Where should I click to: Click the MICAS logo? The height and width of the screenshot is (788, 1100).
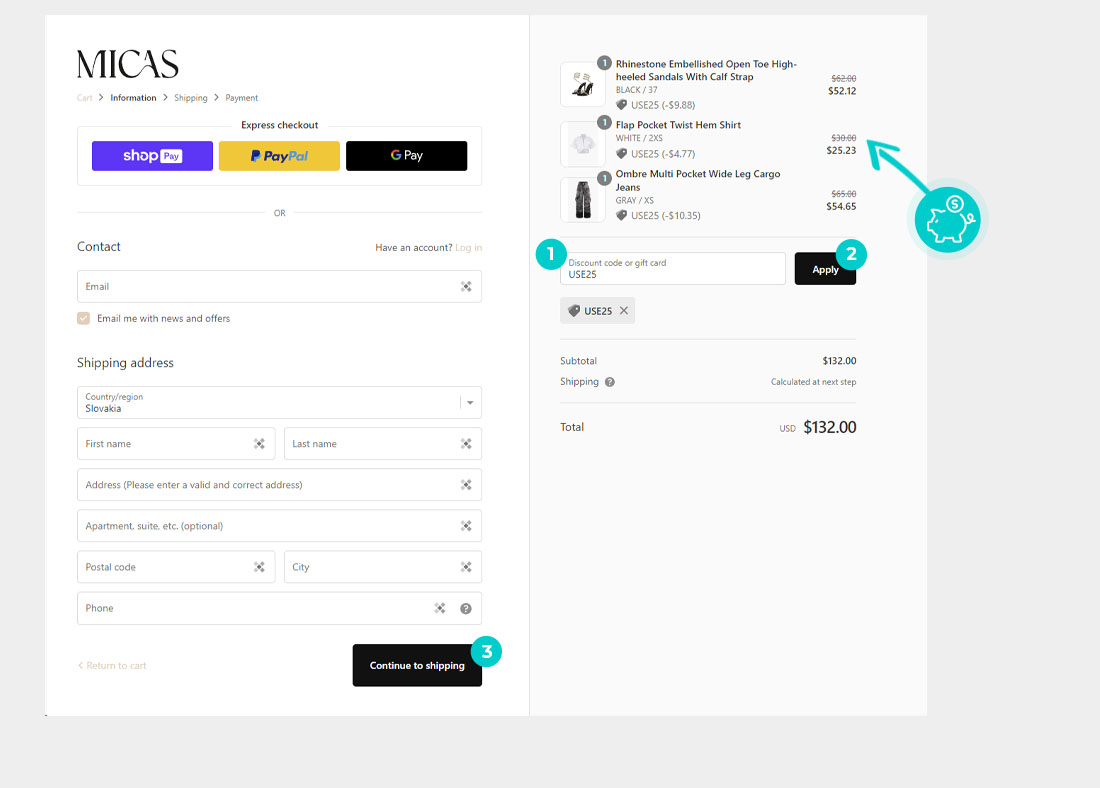click(x=128, y=64)
